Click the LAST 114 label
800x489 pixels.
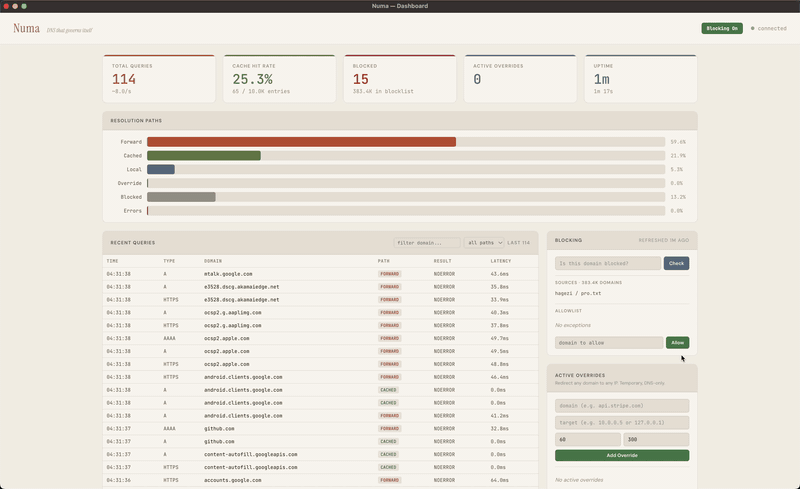coord(518,243)
